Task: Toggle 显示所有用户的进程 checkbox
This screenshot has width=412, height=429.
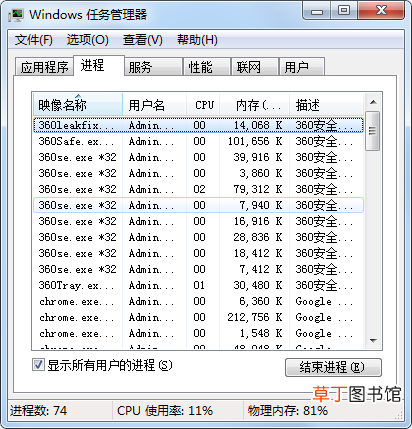Action: coord(38,364)
